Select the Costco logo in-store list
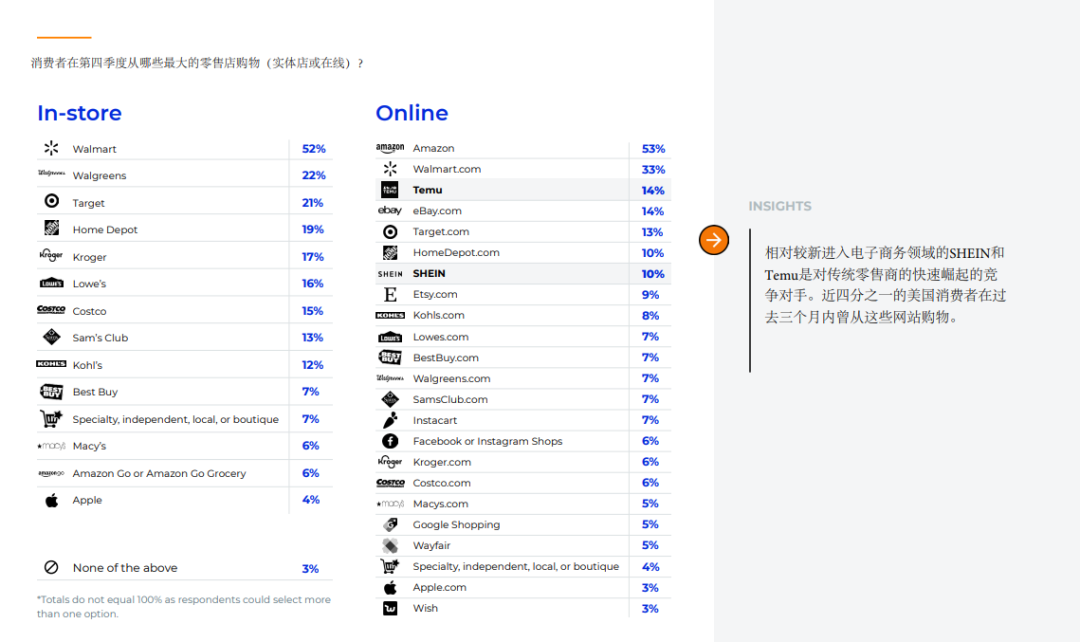The image size is (1080, 642). pyautogui.click(x=51, y=310)
